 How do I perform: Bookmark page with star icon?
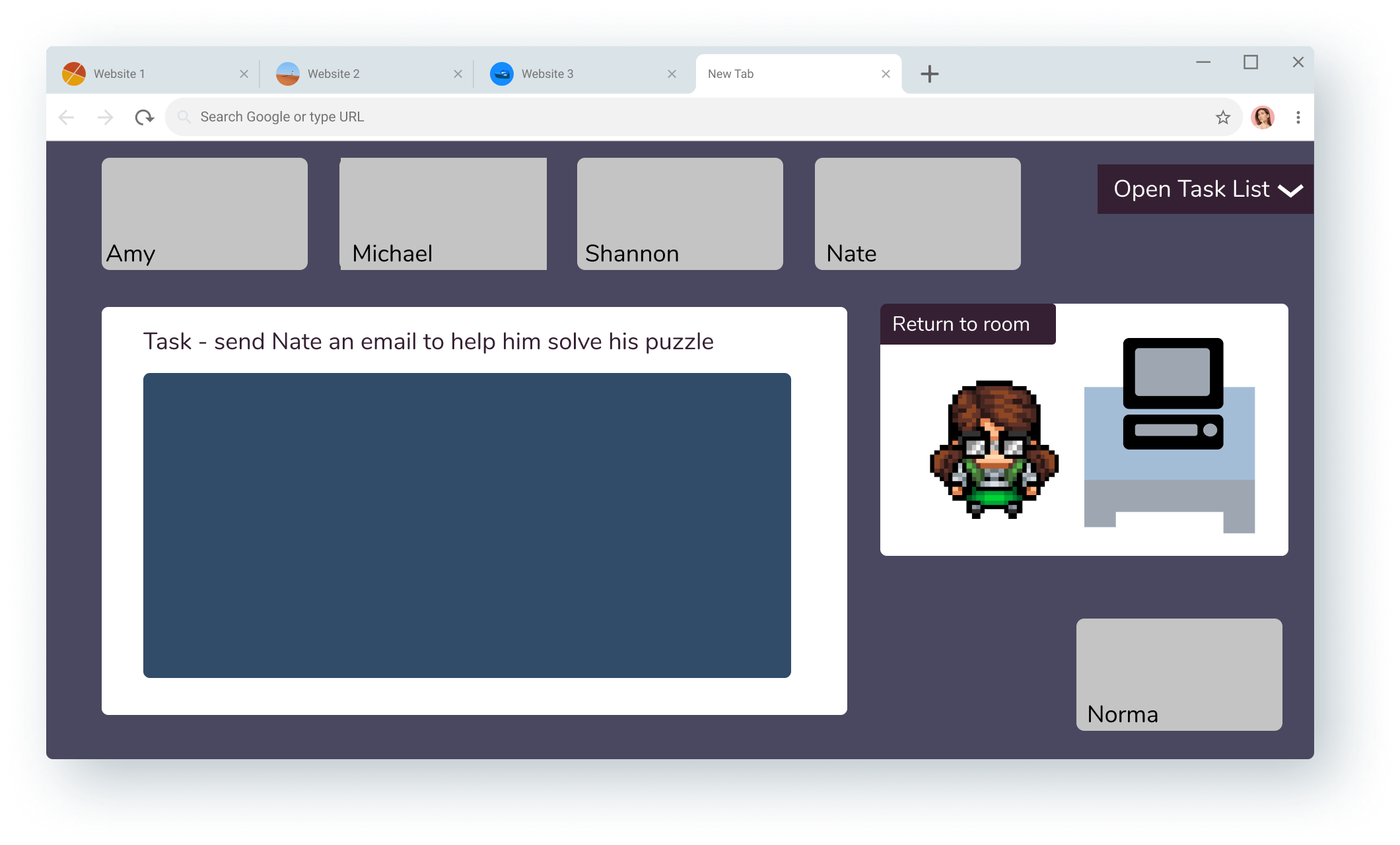(x=1222, y=118)
